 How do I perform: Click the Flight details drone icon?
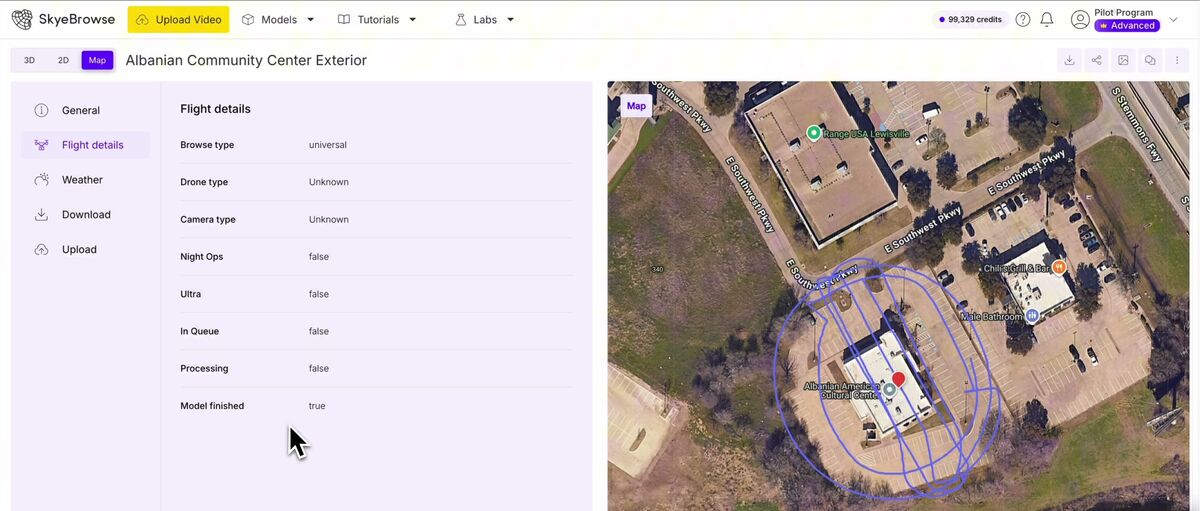[x=41, y=145]
